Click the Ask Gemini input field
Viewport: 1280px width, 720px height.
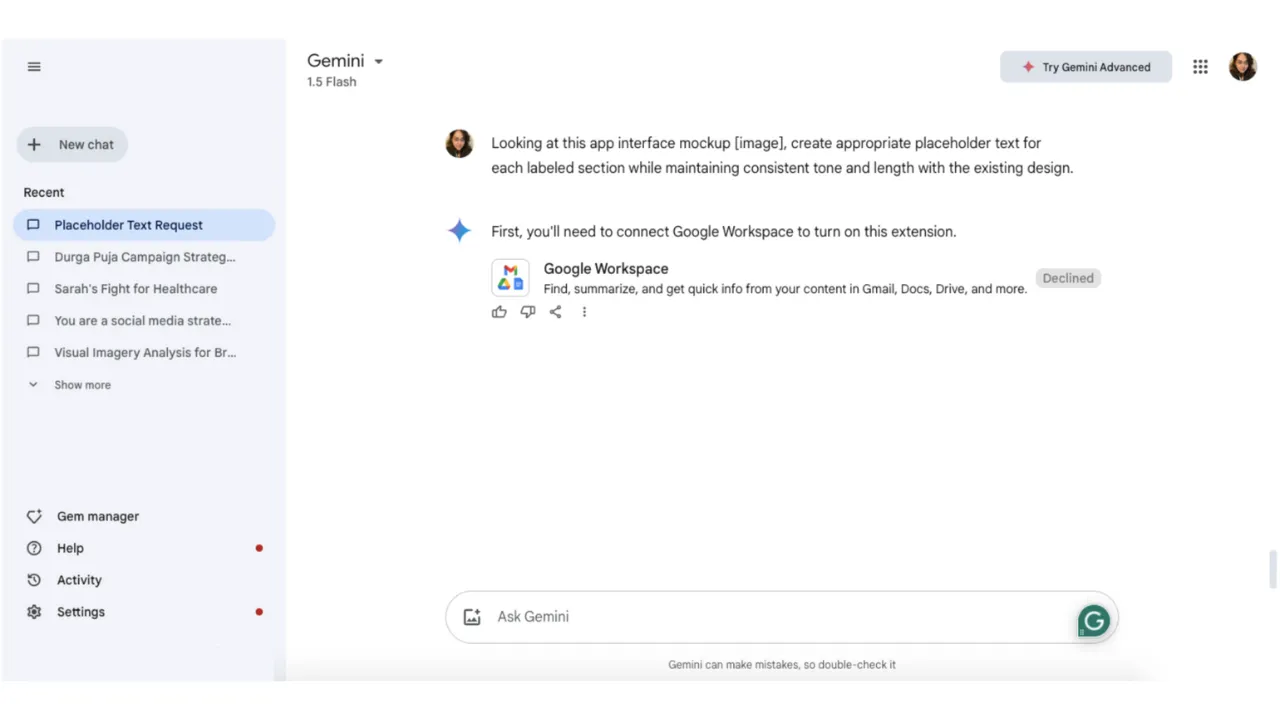click(782, 617)
